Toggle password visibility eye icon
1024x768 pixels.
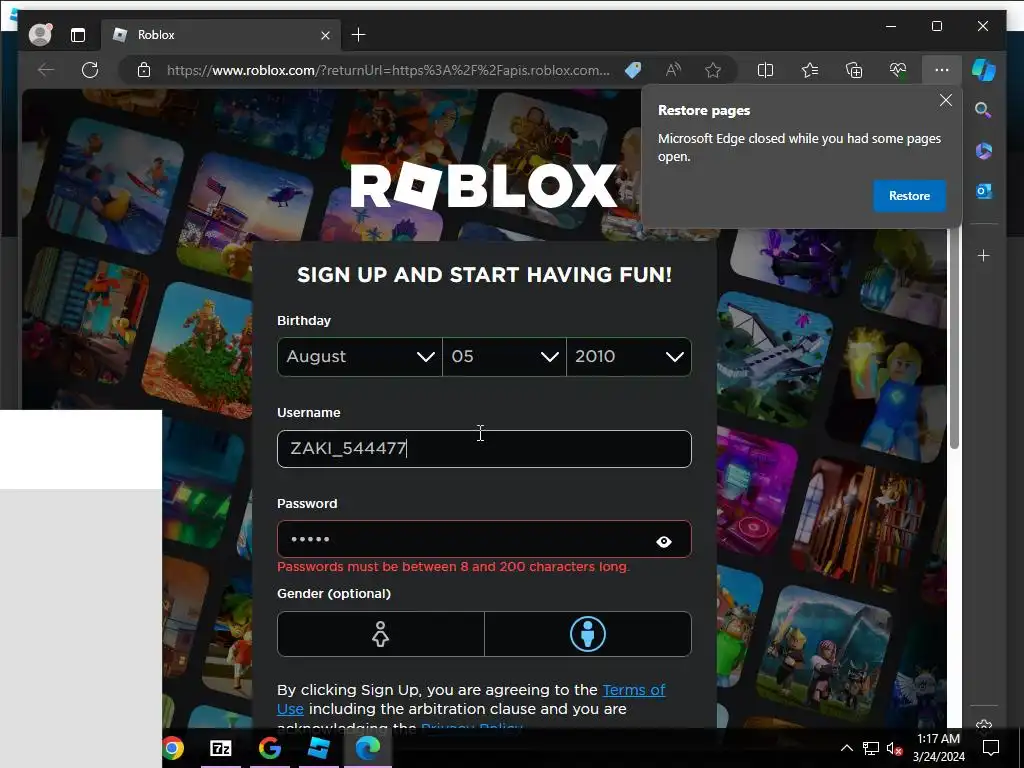point(664,541)
